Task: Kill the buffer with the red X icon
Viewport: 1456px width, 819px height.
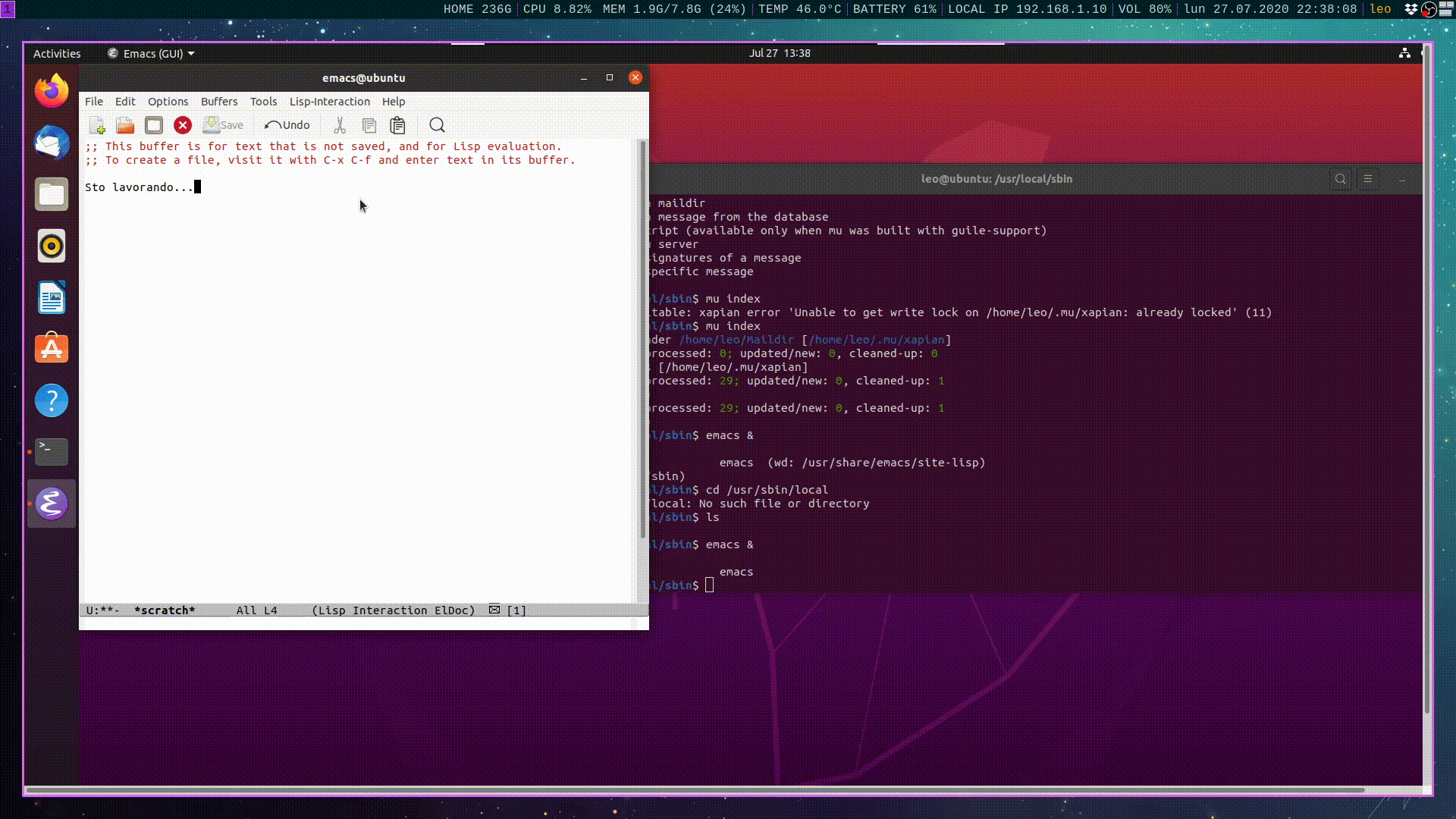Action: 183,125
